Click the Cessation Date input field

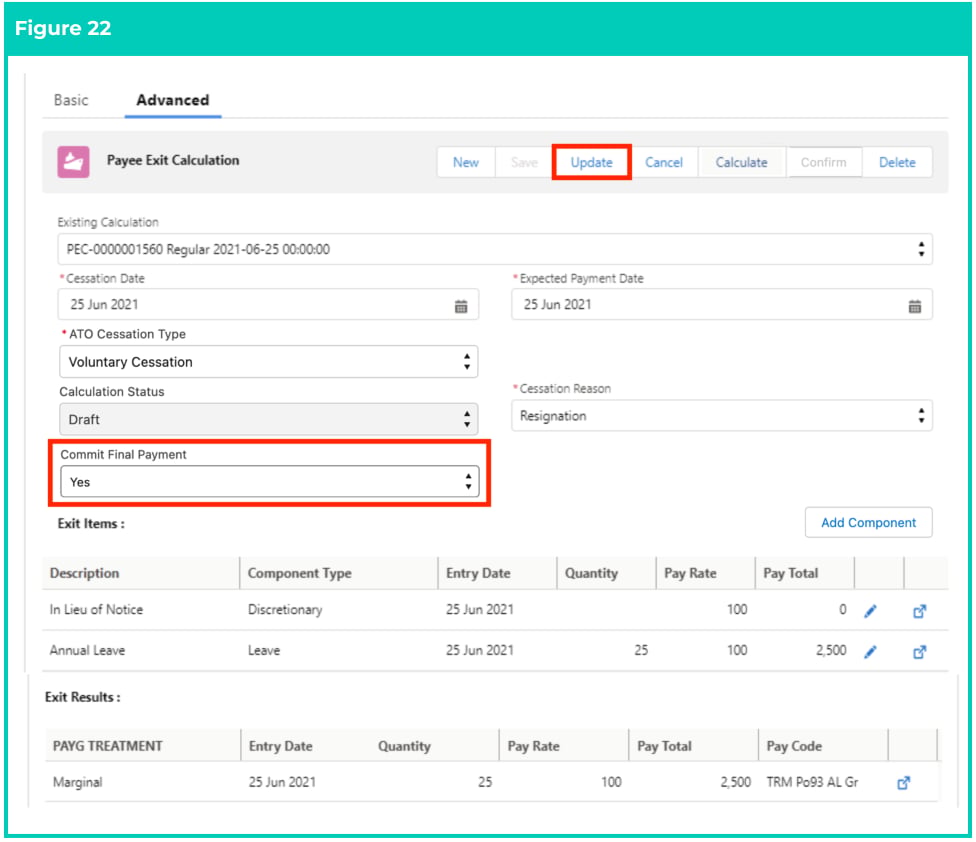[x=268, y=305]
